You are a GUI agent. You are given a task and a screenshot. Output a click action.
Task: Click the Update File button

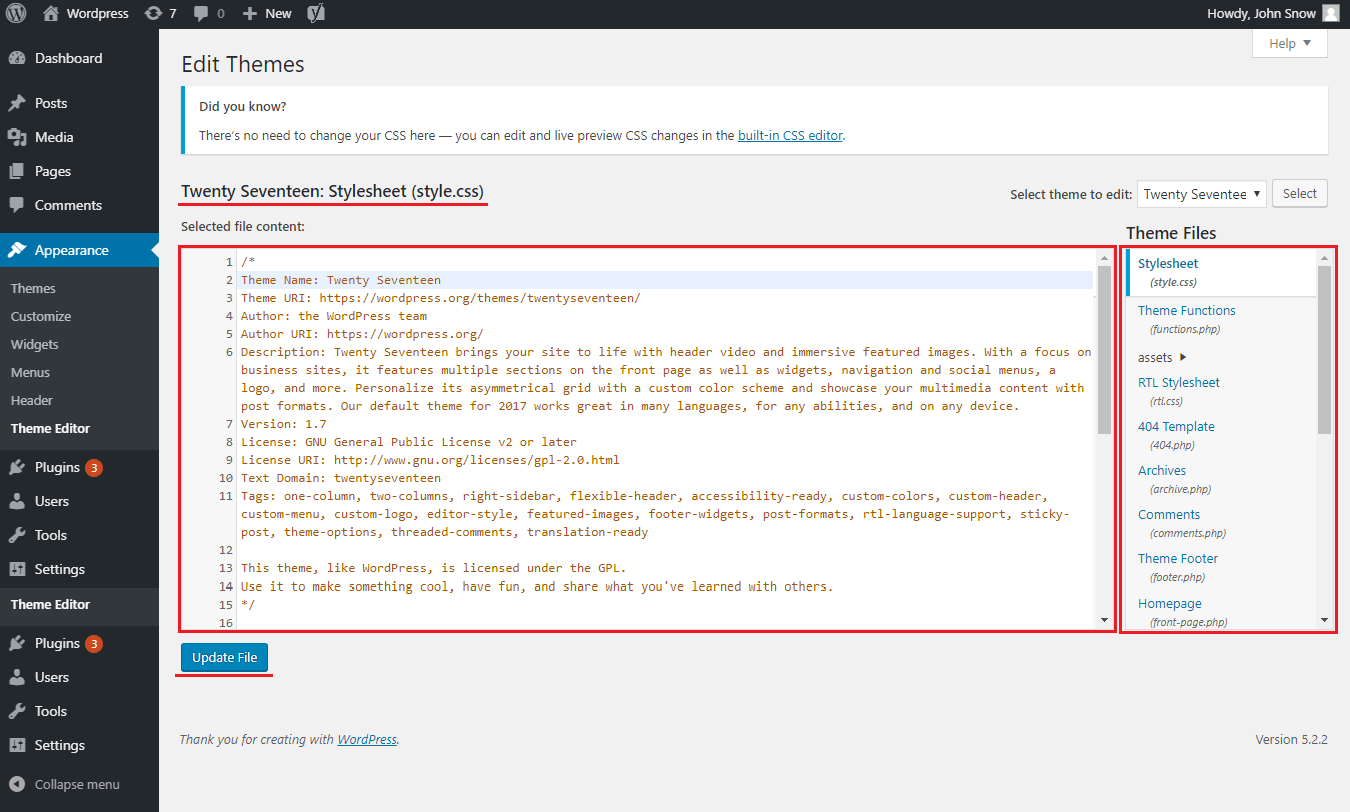pos(223,657)
